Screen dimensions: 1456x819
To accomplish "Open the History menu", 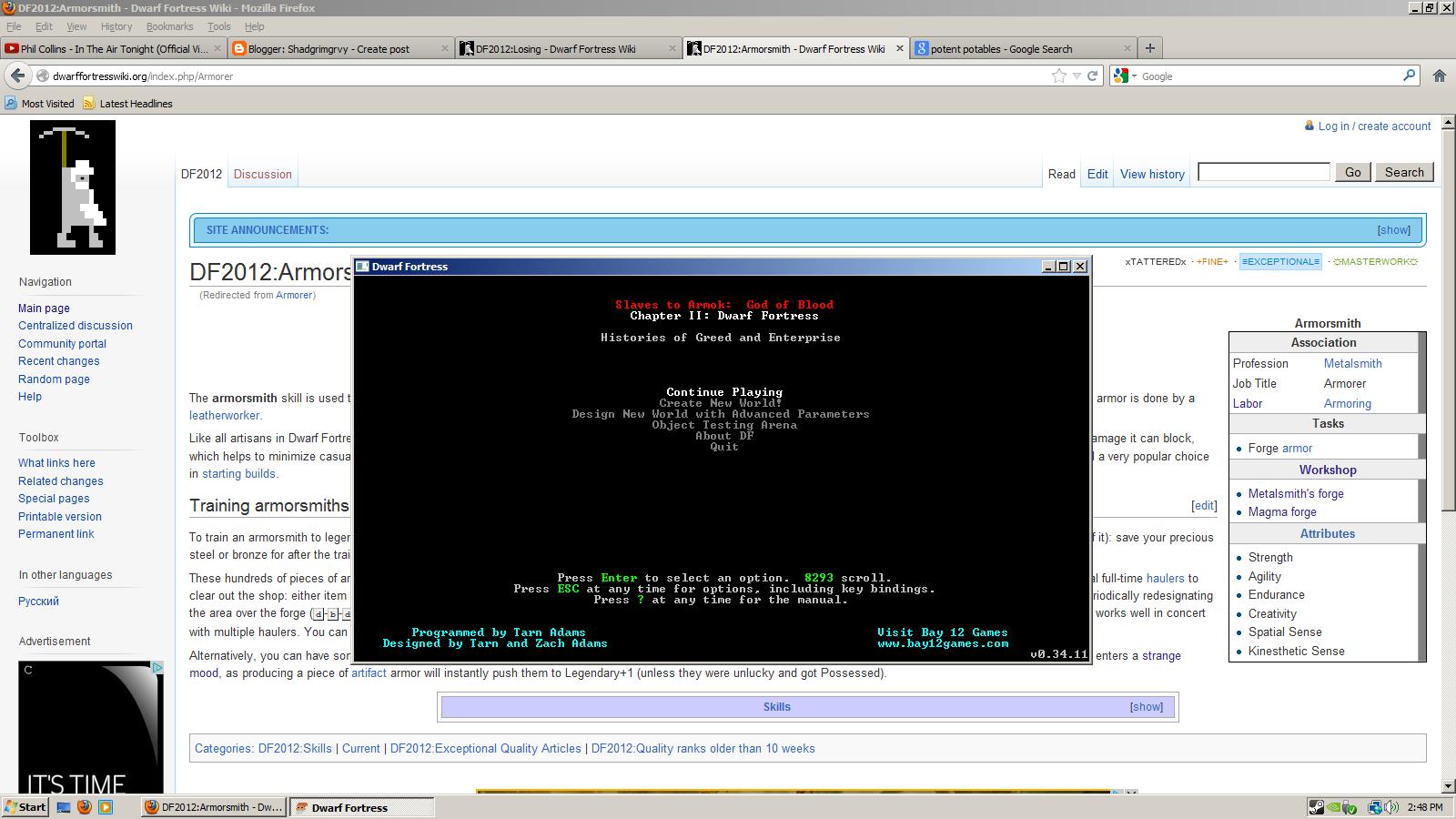I will tap(116, 26).
